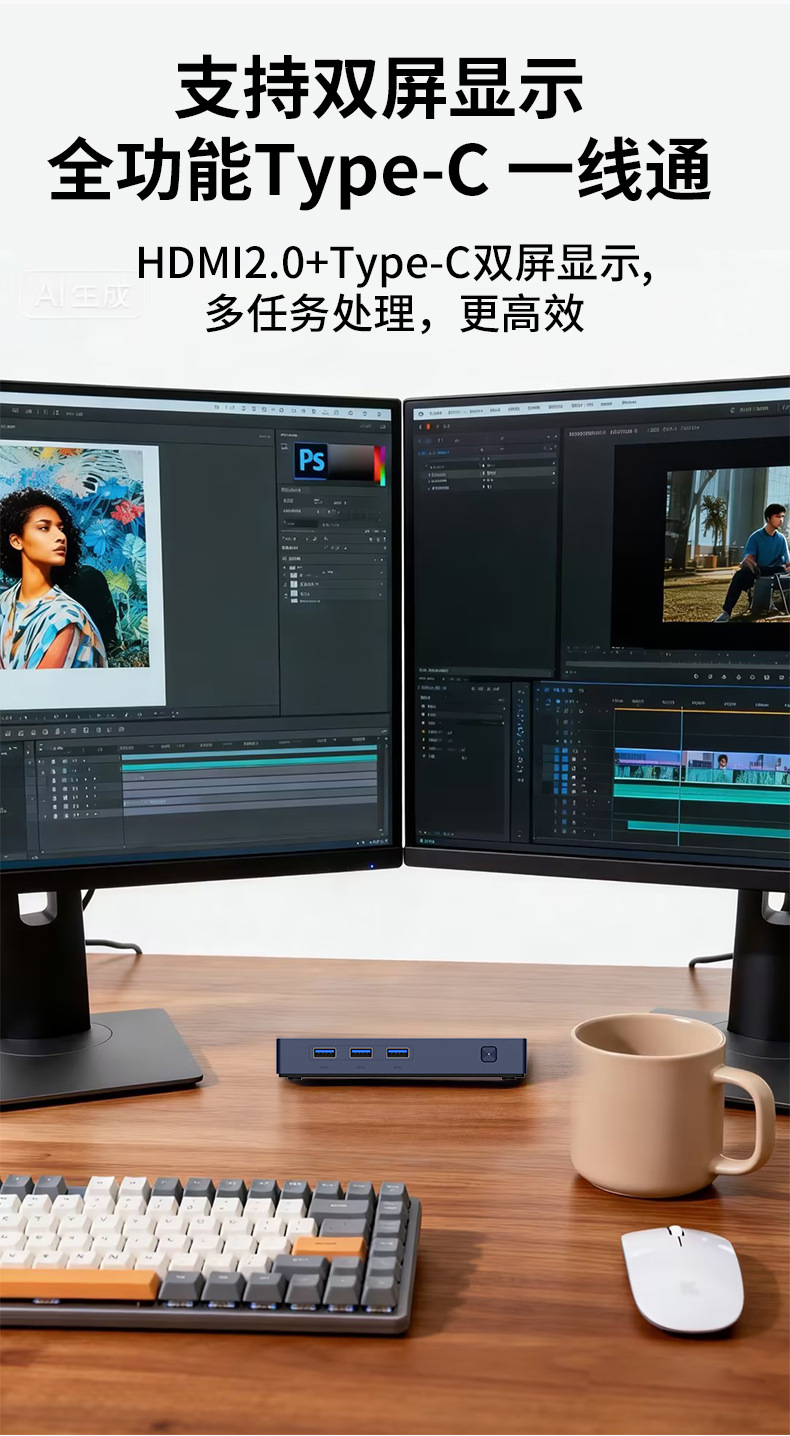This screenshot has width=790, height=1436.
Task: Pick from the rainbow spectrum strip beside Ps logo
Action: pyautogui.click(x=379, y=464)
